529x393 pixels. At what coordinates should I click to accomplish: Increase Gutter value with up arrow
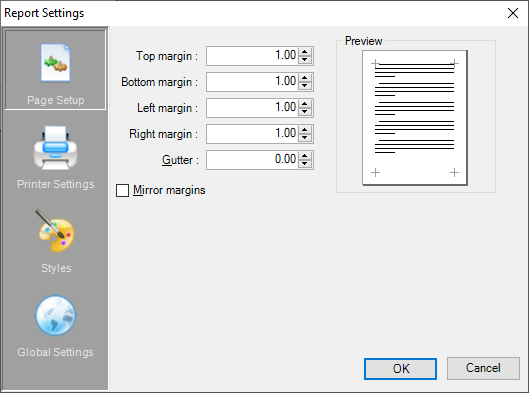coord(305,156)
